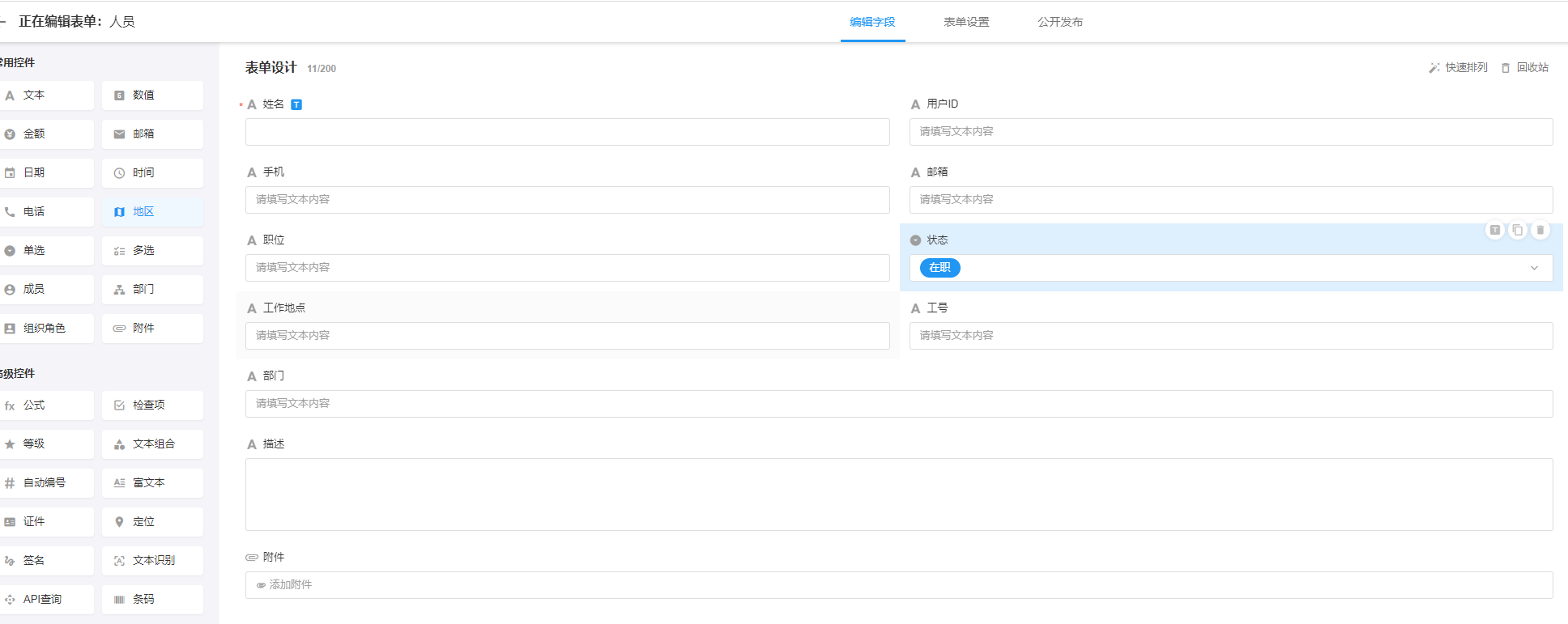The width and height of the screenshot is (1568, 624).
Task: Select the 条码 barcode control
Action: 152,599
